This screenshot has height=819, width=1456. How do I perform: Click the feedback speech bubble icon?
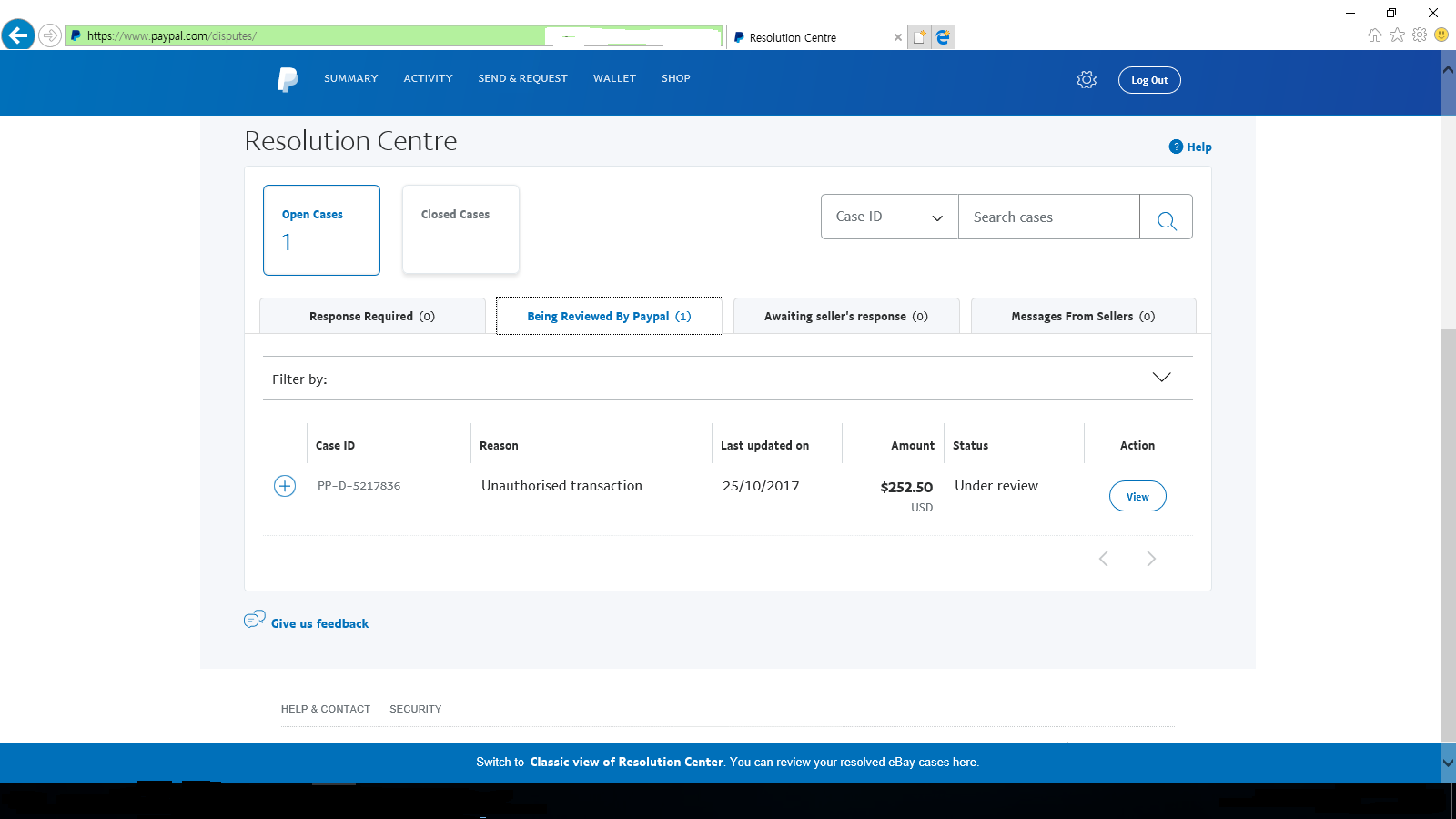tap(255, 620)
